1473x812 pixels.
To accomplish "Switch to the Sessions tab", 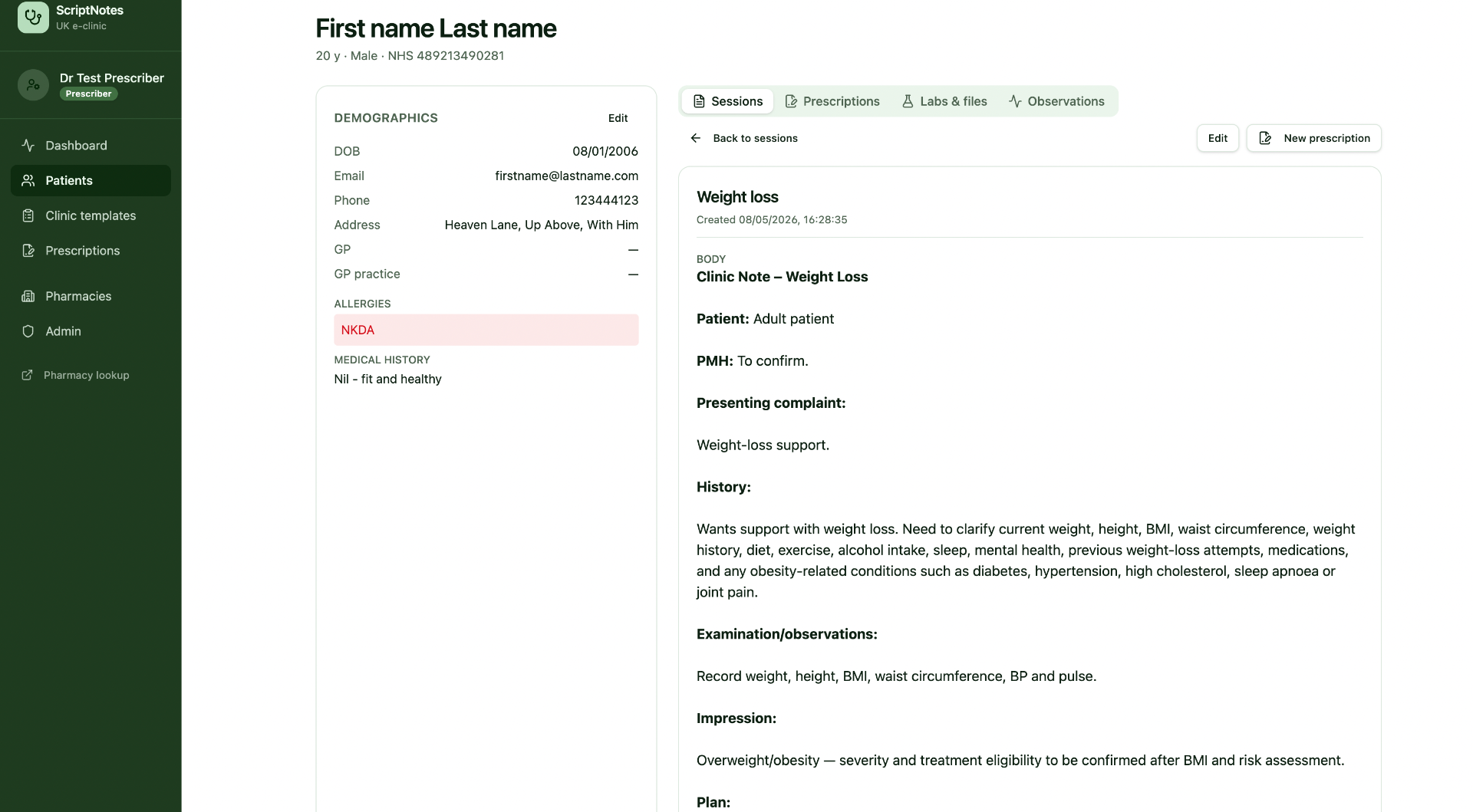I will point(727,101).
